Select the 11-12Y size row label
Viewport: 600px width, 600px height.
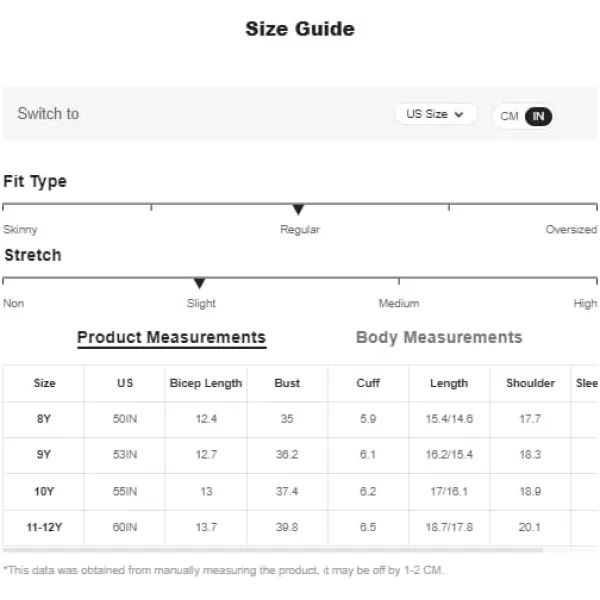[x=44, y=527]
